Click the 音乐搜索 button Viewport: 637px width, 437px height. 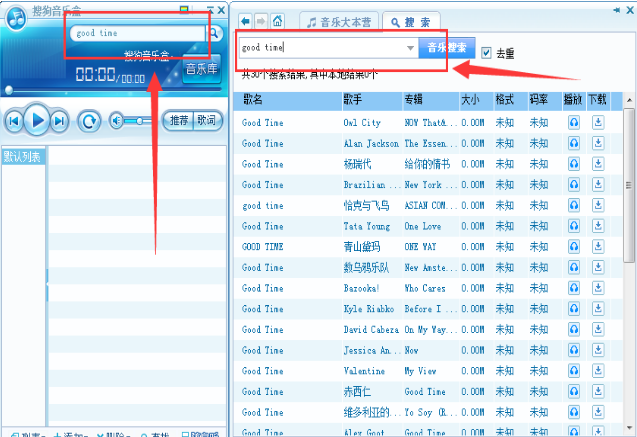(x=446, y=48)
